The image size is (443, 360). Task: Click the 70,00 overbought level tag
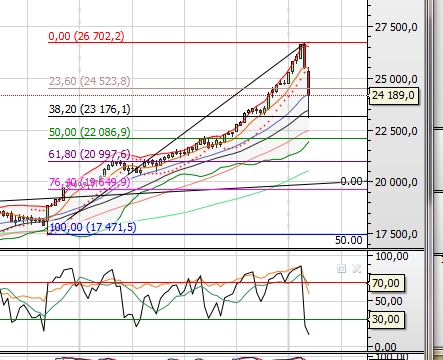[386, 283]
